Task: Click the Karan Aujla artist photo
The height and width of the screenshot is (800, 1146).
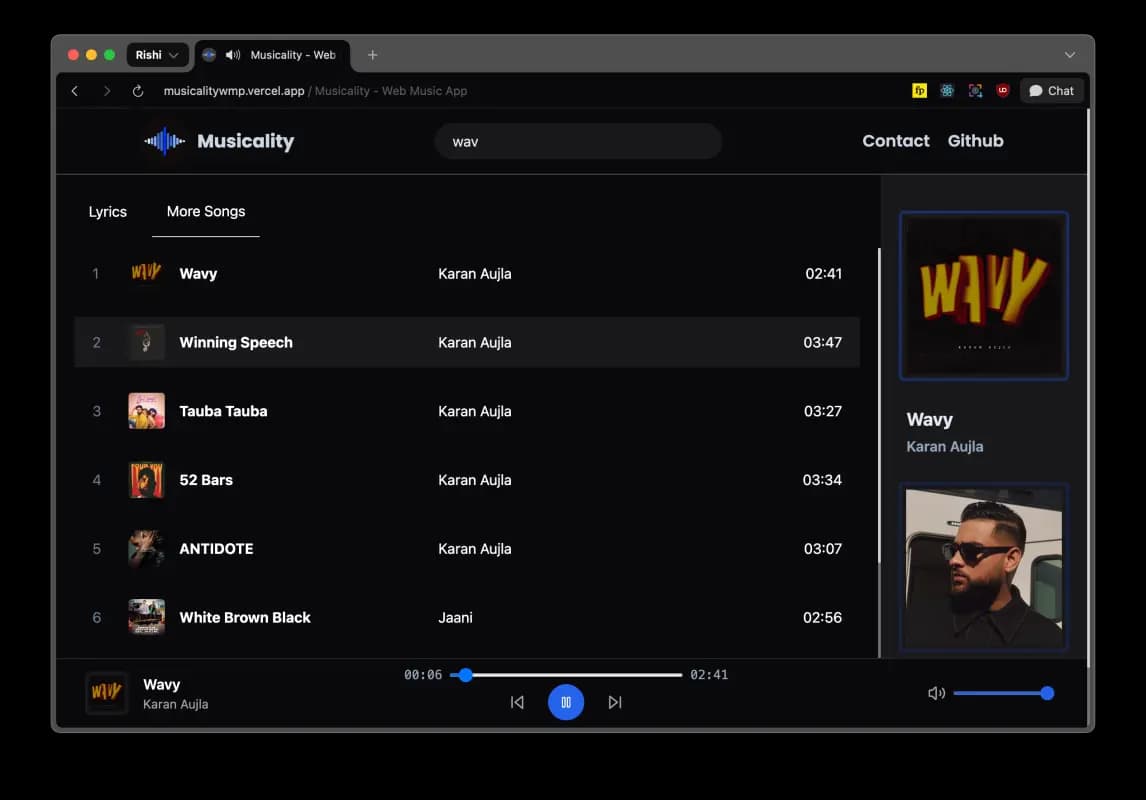Action: pyautogui.click(x=984, y=567)
